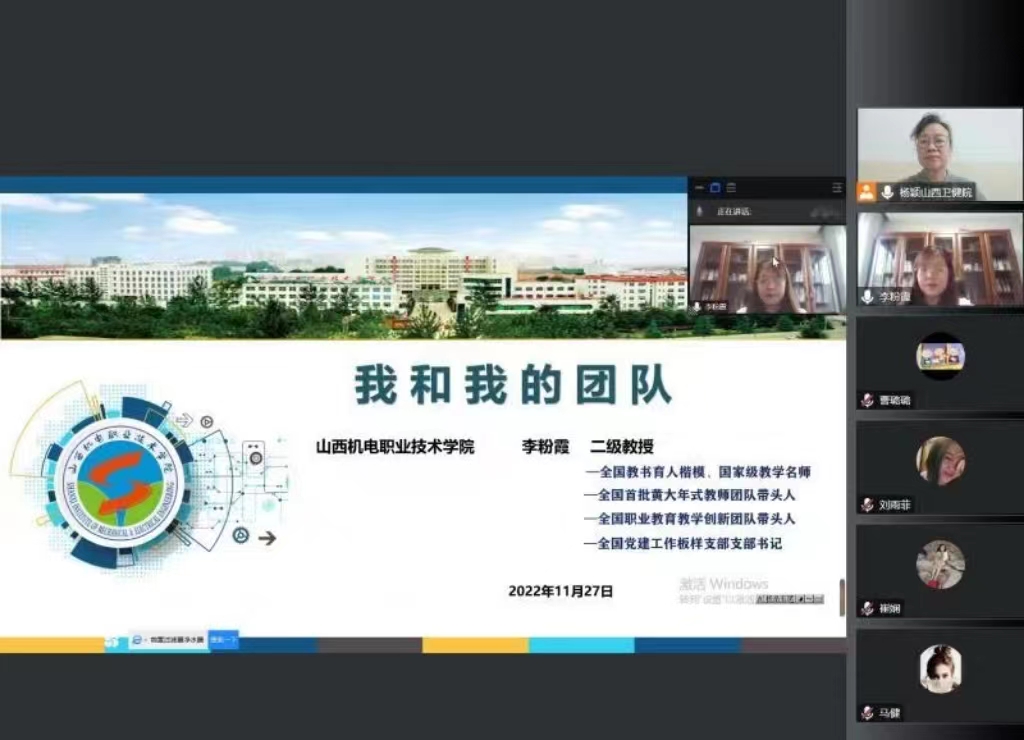Click muted microphone icon beside 马健

pos(867,713)
